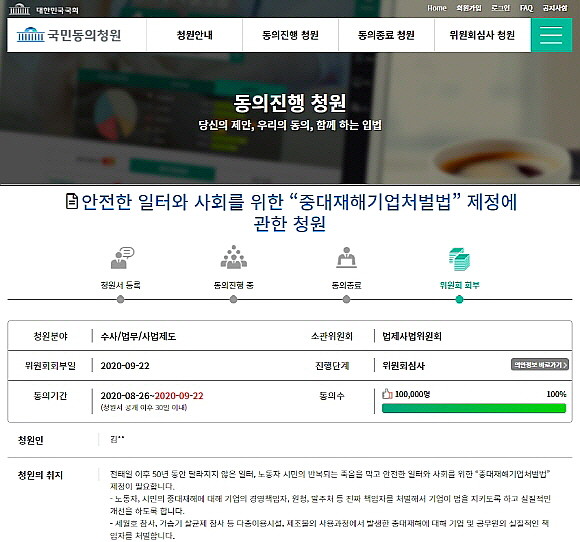The image size is (580, 542).
Task: Click the 대한민국국회 emblem logo
Action: point(43,9)
